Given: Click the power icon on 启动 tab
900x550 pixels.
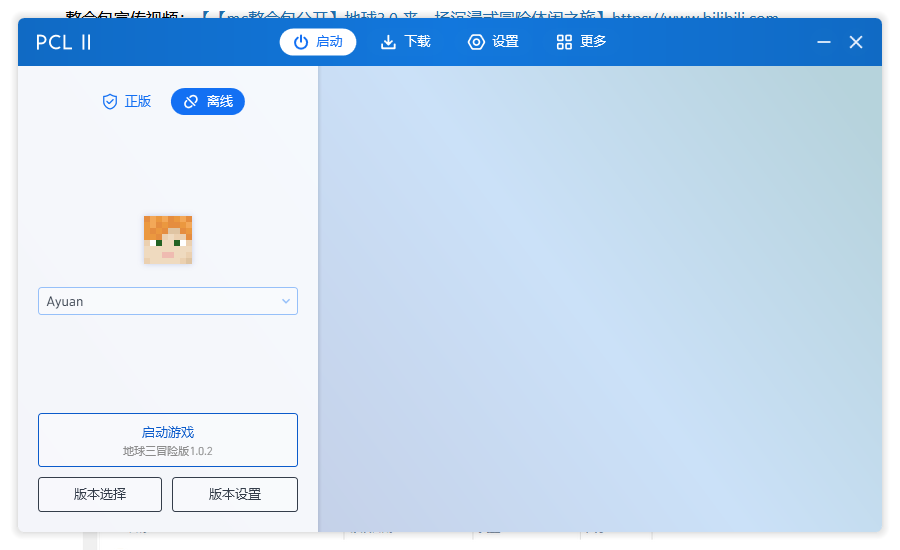Looking at the screenshot, I should pos(300,42).
